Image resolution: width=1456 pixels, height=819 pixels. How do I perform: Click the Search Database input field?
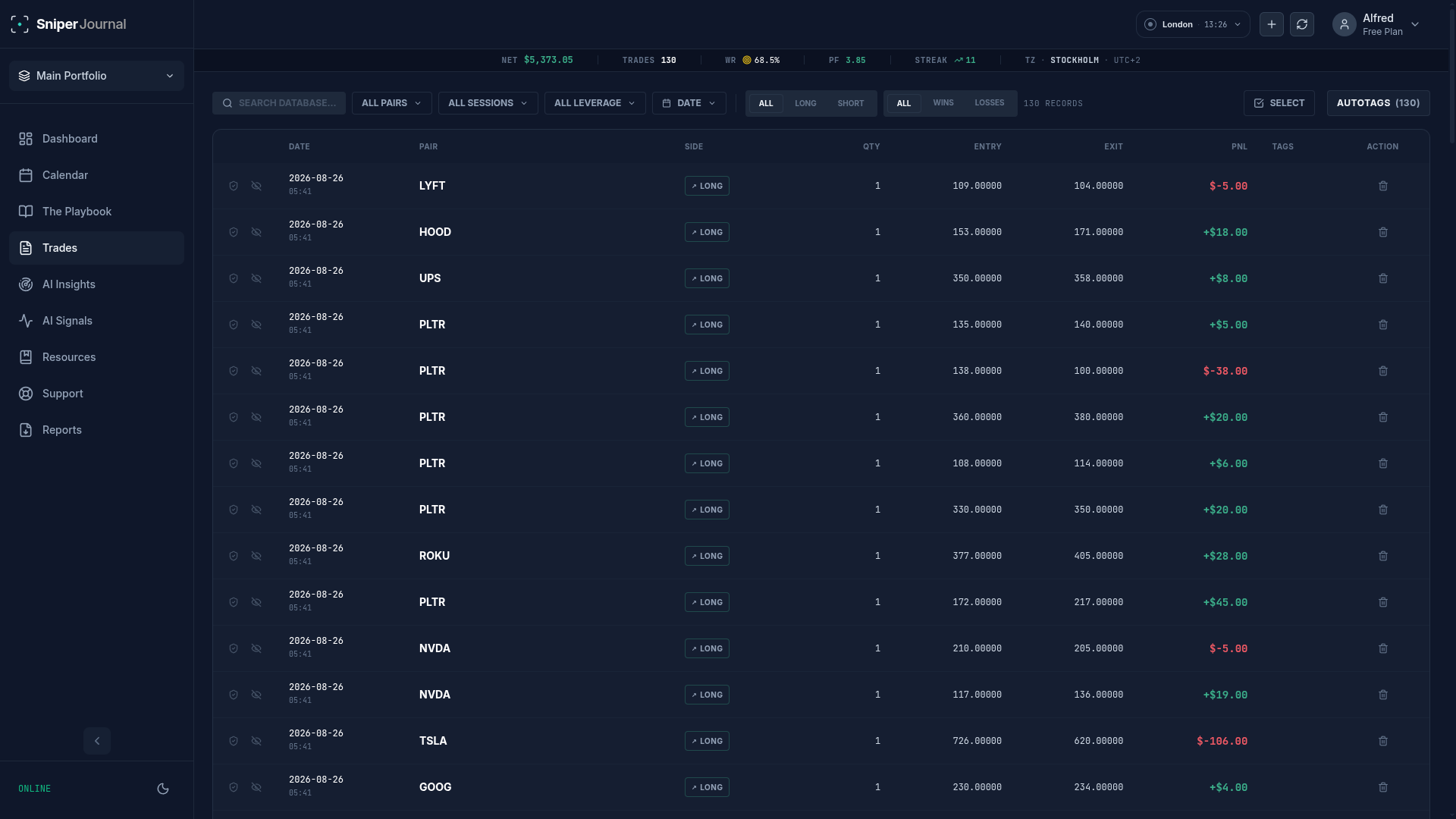pos(279,103)
